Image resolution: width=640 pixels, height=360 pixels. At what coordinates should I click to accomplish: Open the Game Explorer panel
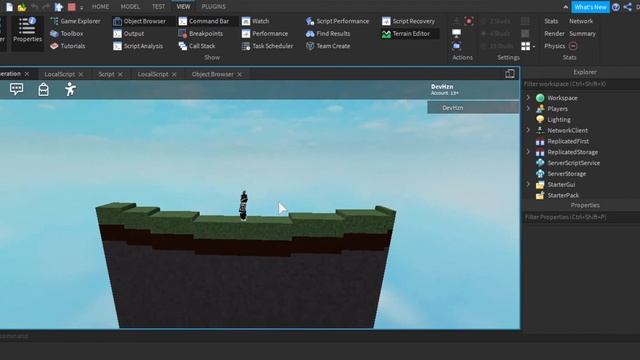point(75,21)
